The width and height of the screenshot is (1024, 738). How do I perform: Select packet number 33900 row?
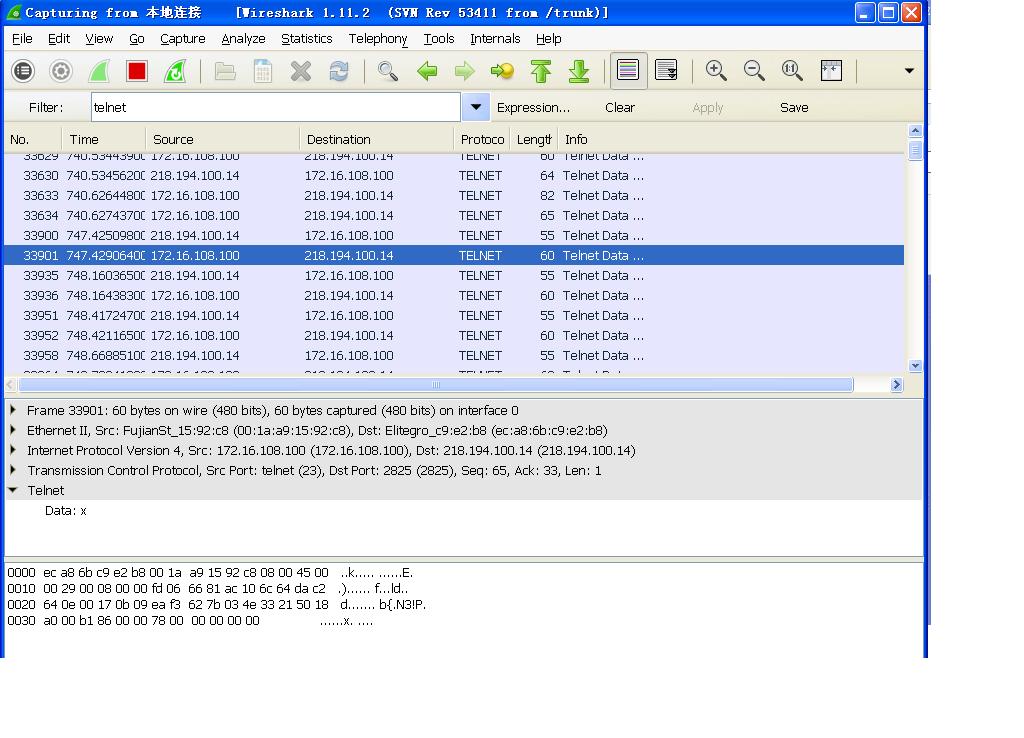pyautogui.click(x=455, y=236)
